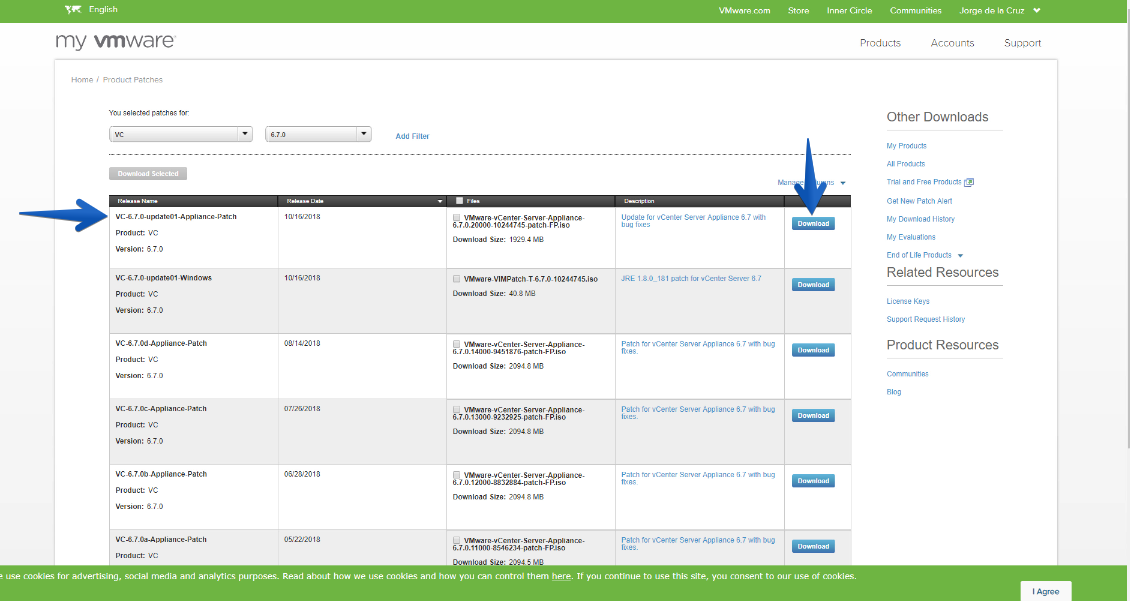Image resolution: width=1130 pixels, height=601 pixels.
Task: Click the VC-6.7.0-update01-Windows release name
Action: [x=164, y=278]
